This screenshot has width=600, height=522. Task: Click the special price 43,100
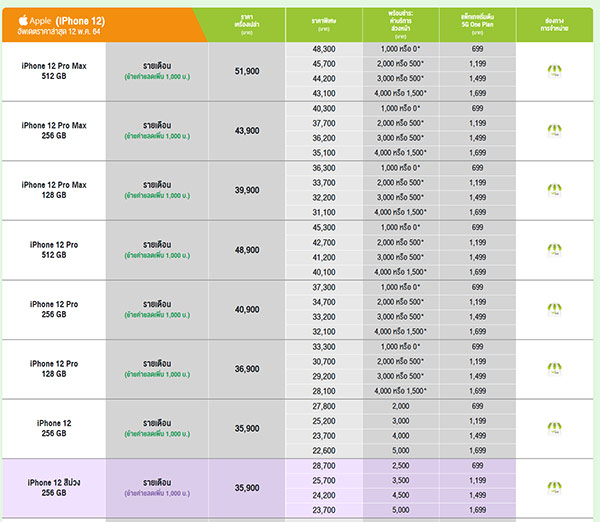(x=324, y=93)
